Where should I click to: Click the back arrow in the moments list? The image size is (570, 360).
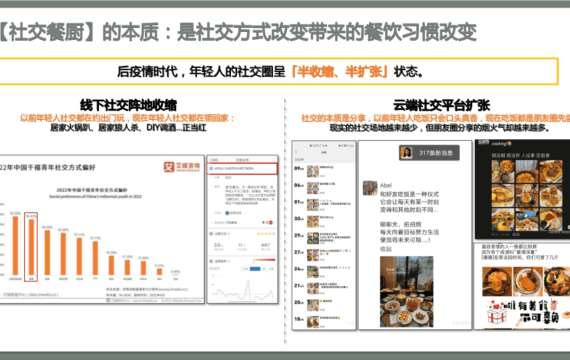coord(296,152)
